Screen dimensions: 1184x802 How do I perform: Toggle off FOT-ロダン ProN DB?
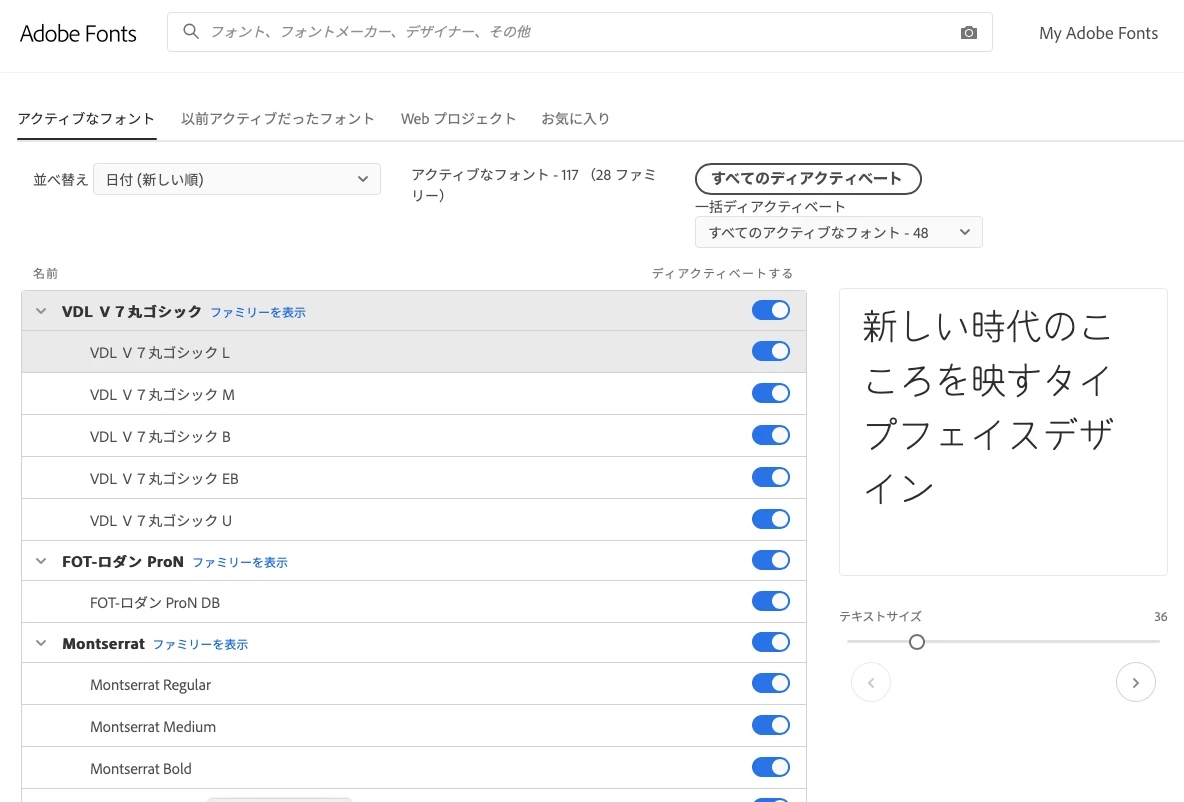[x=771, y=601]
